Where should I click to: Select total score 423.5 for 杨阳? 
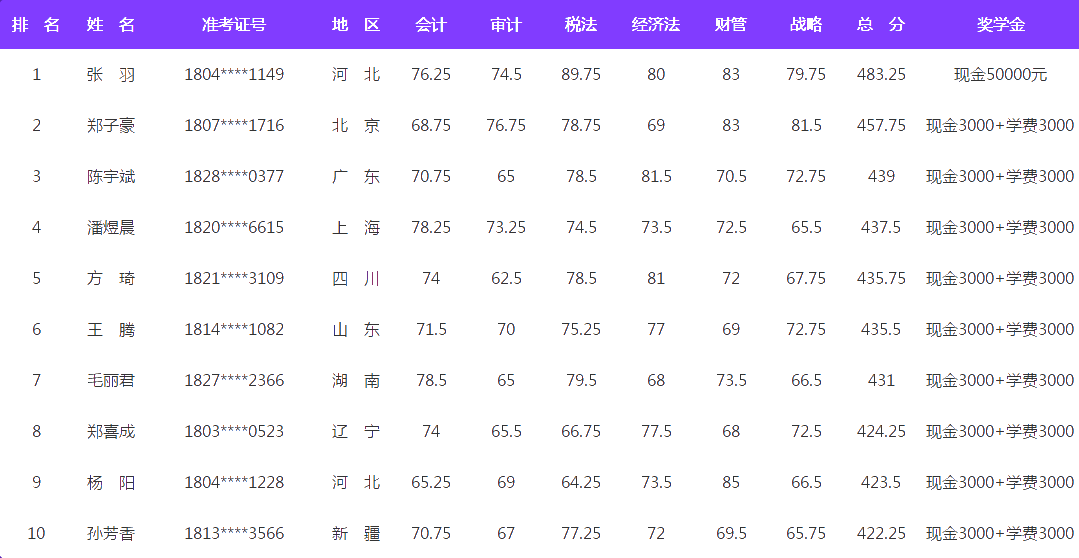click(881, 482)
